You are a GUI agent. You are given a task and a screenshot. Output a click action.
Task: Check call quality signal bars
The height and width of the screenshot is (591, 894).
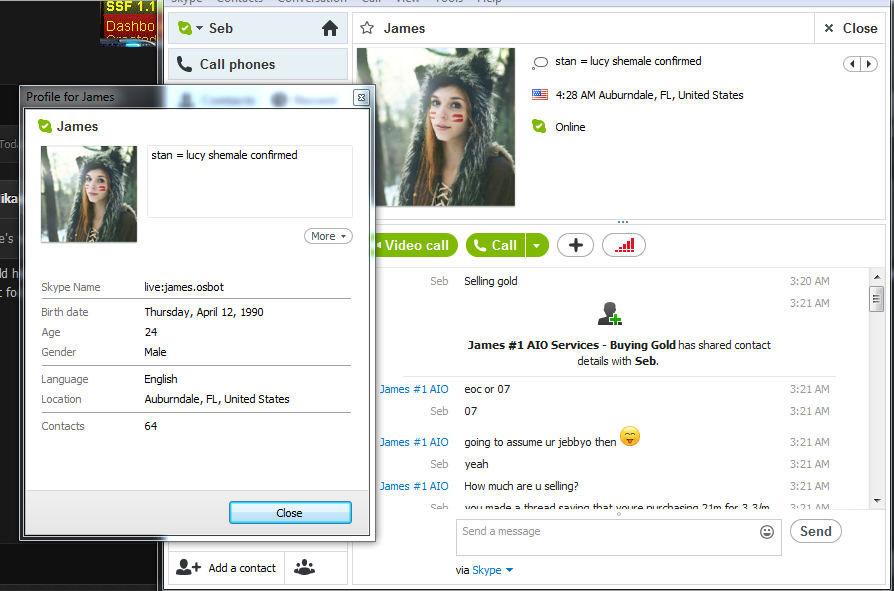[x=624, y=245]
